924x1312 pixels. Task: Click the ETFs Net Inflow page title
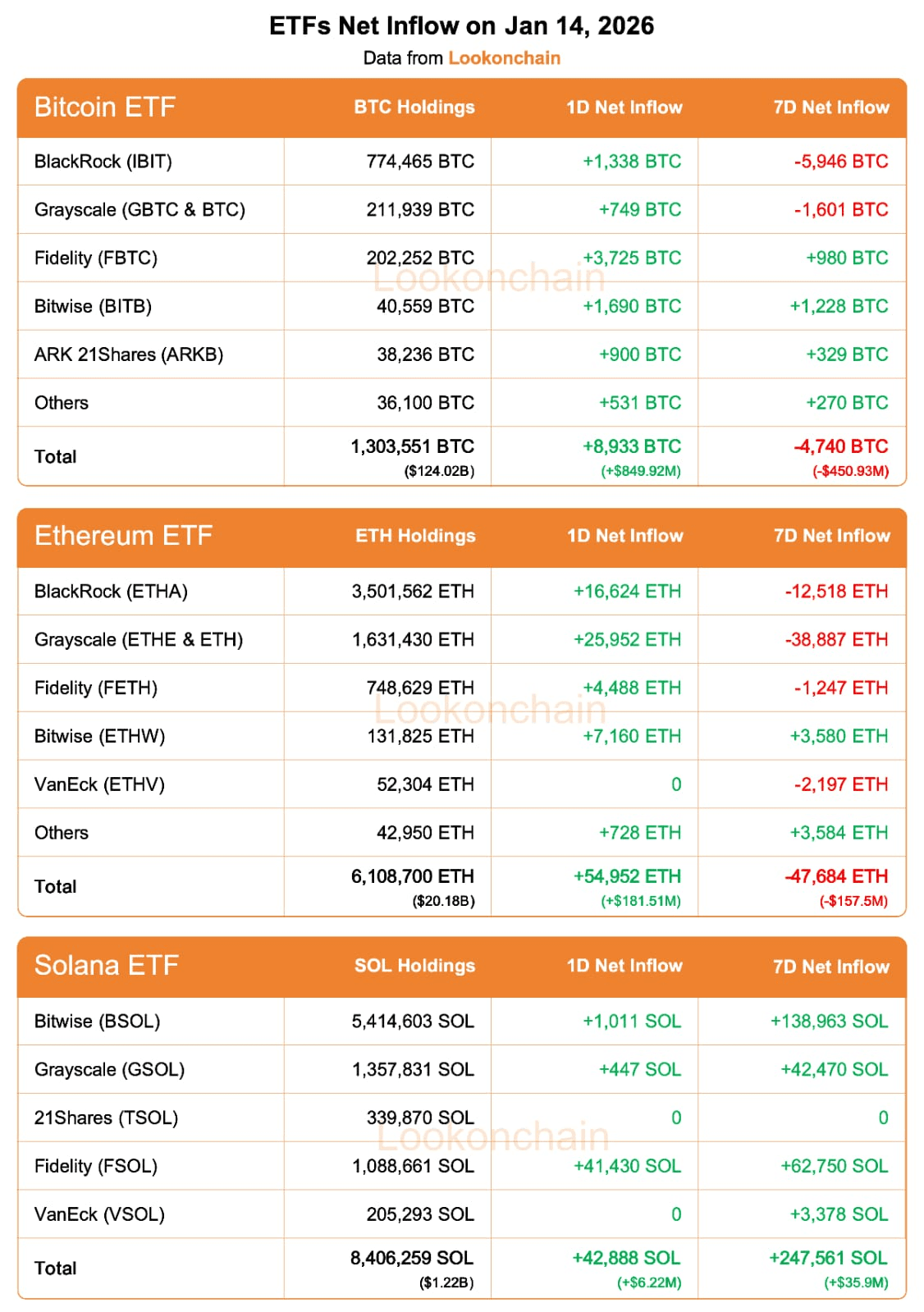click(462, 26)
